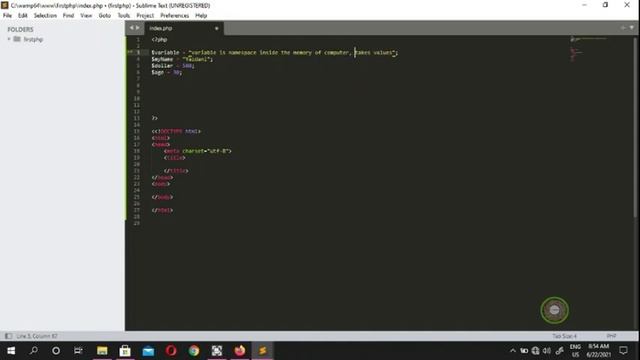Open the tab list dropdown arrow
The width and height of the screenshot is (640, 360).
coord(631,28)
